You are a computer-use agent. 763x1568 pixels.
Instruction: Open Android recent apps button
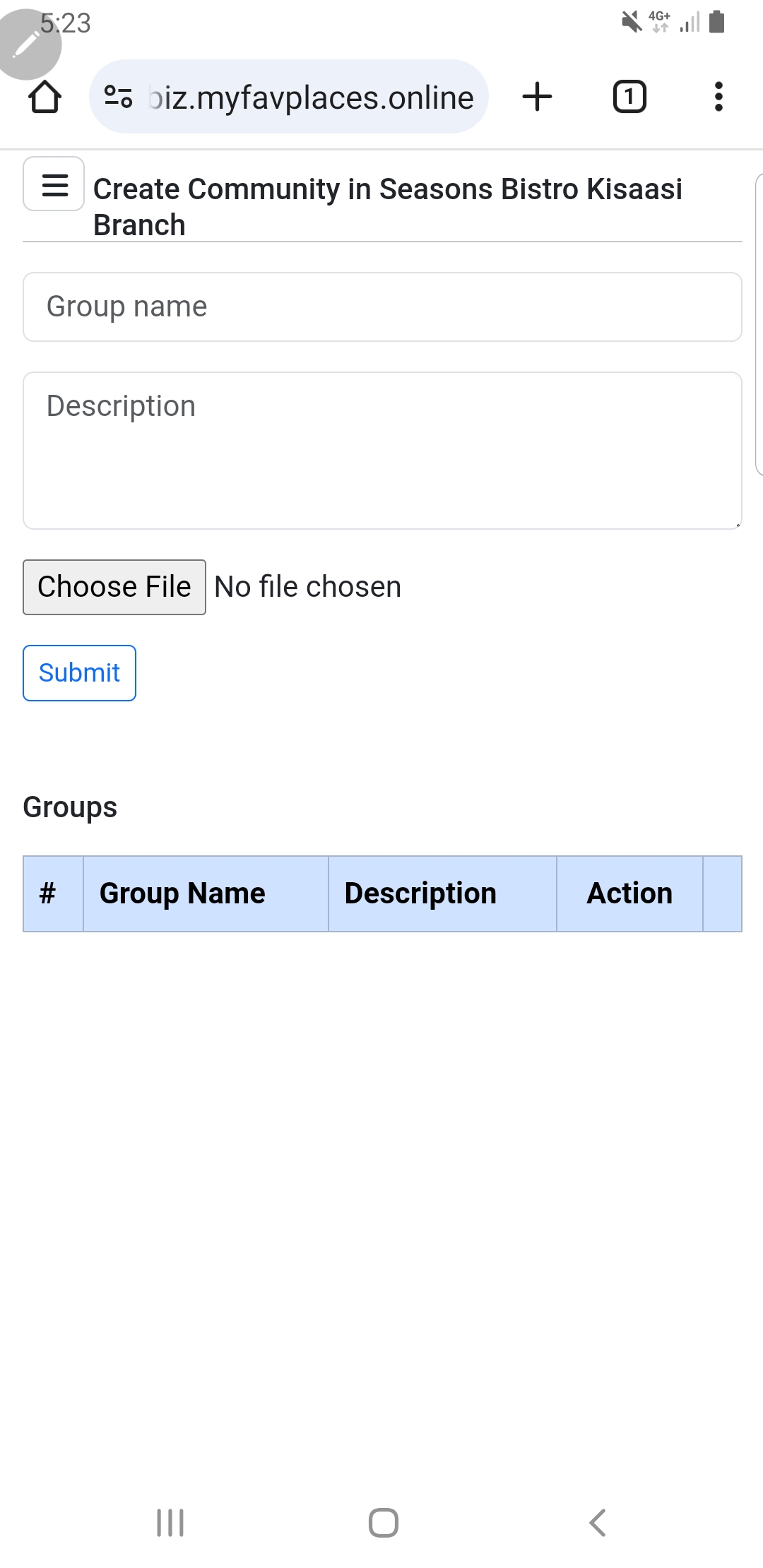(x=170, y=1522)
